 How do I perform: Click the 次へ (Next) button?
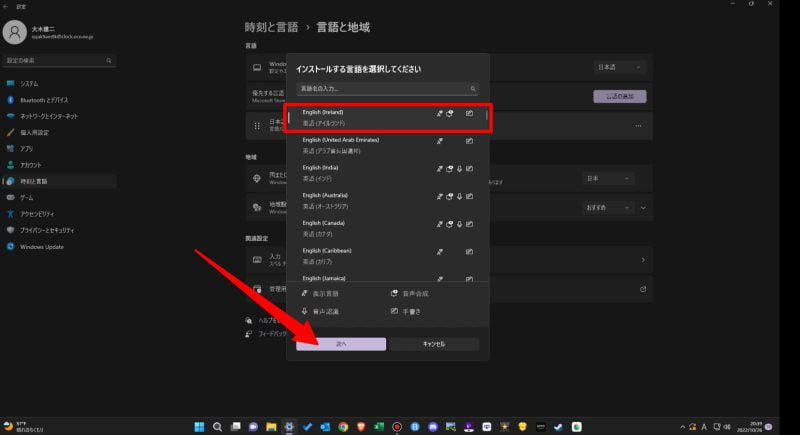pos(340,343)
